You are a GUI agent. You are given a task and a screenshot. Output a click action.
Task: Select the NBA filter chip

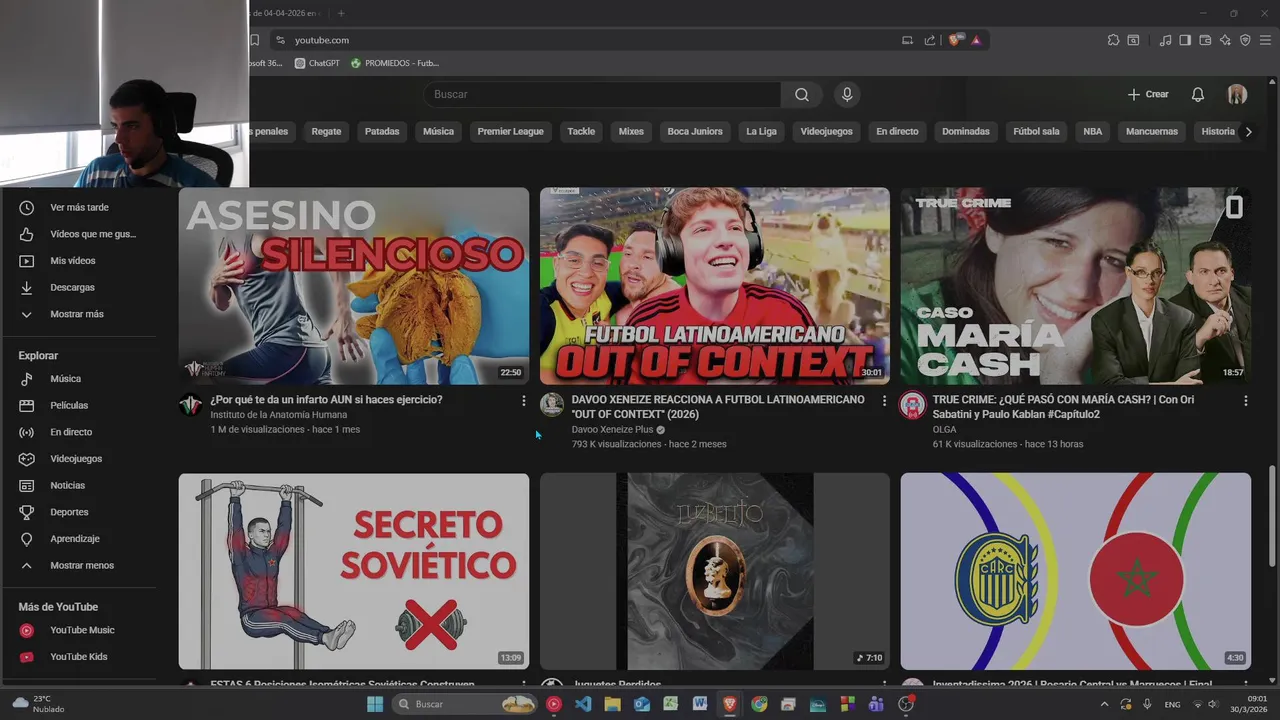(1093, 131)
